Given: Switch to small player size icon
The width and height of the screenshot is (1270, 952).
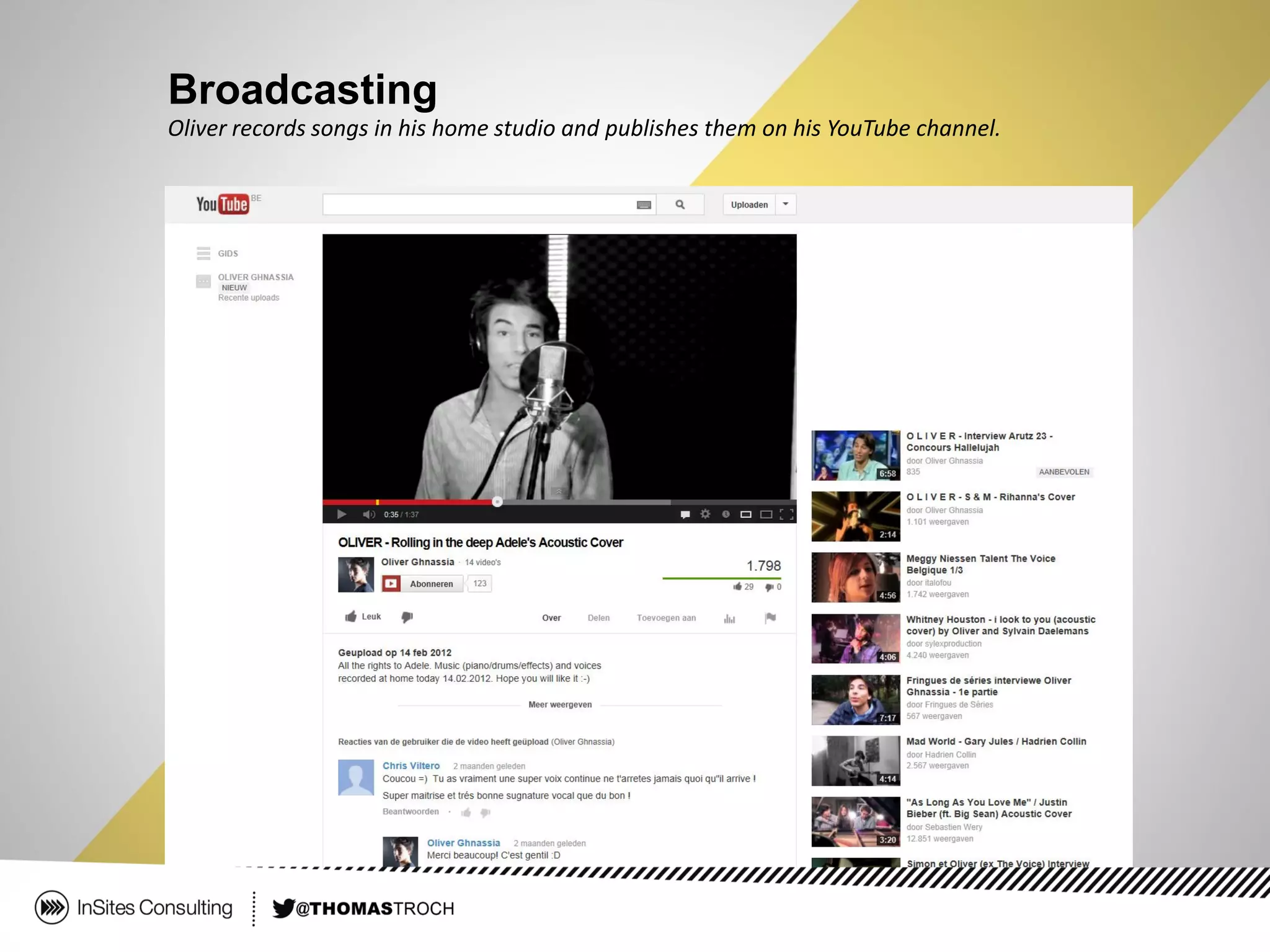Looking at the screenshot, I should (x=746, y=514).
